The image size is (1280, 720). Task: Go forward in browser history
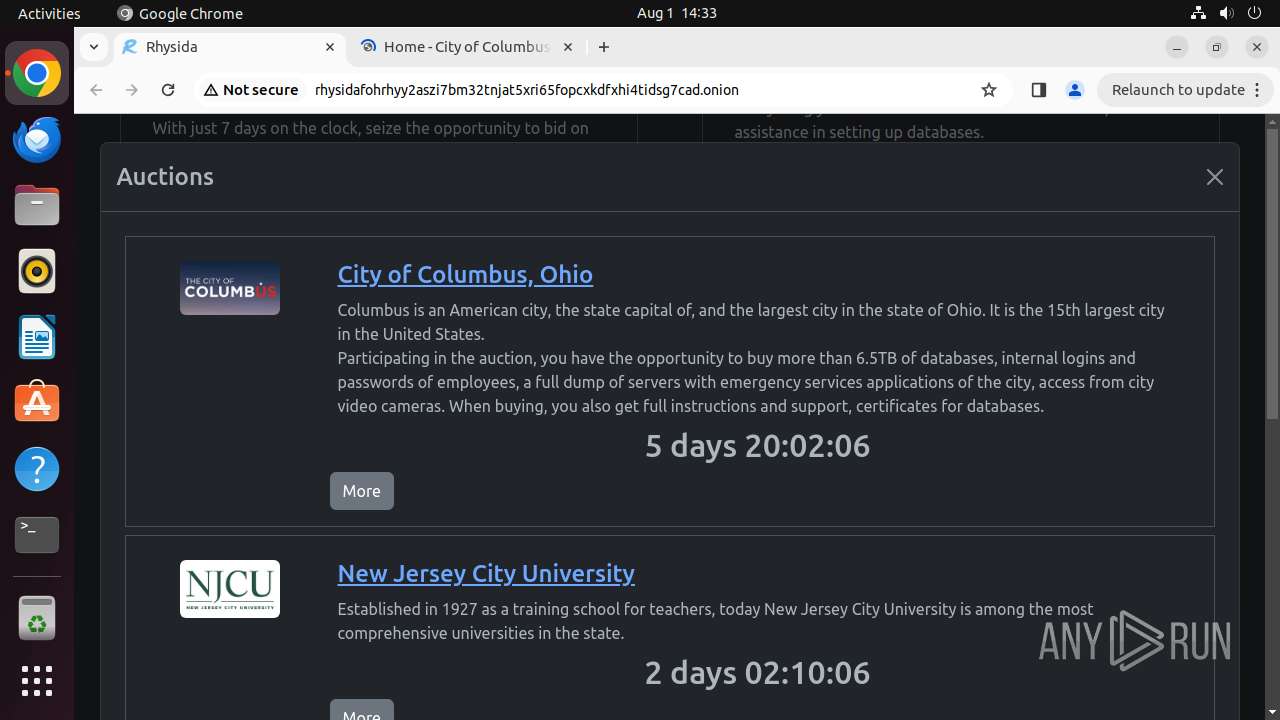[132, 90]
